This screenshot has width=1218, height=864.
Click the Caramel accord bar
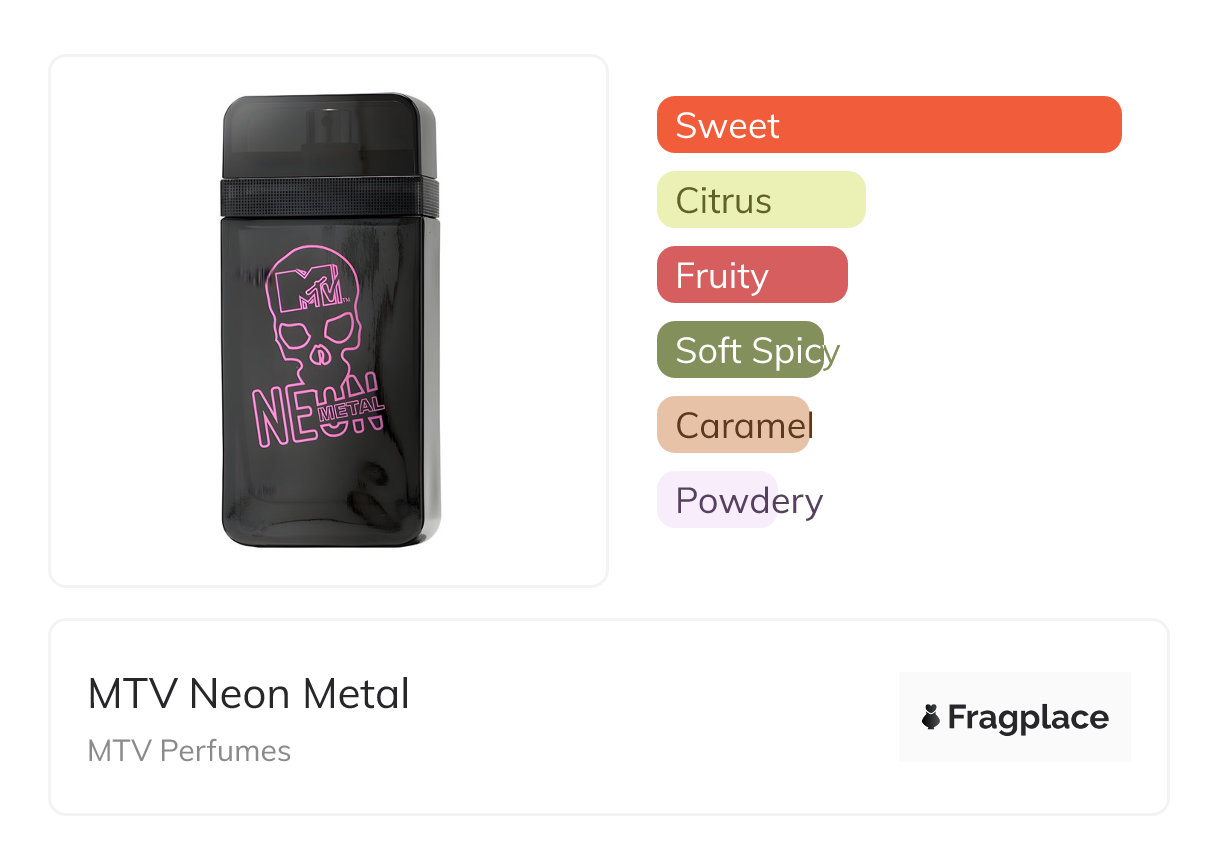click(x=732, y=425)
